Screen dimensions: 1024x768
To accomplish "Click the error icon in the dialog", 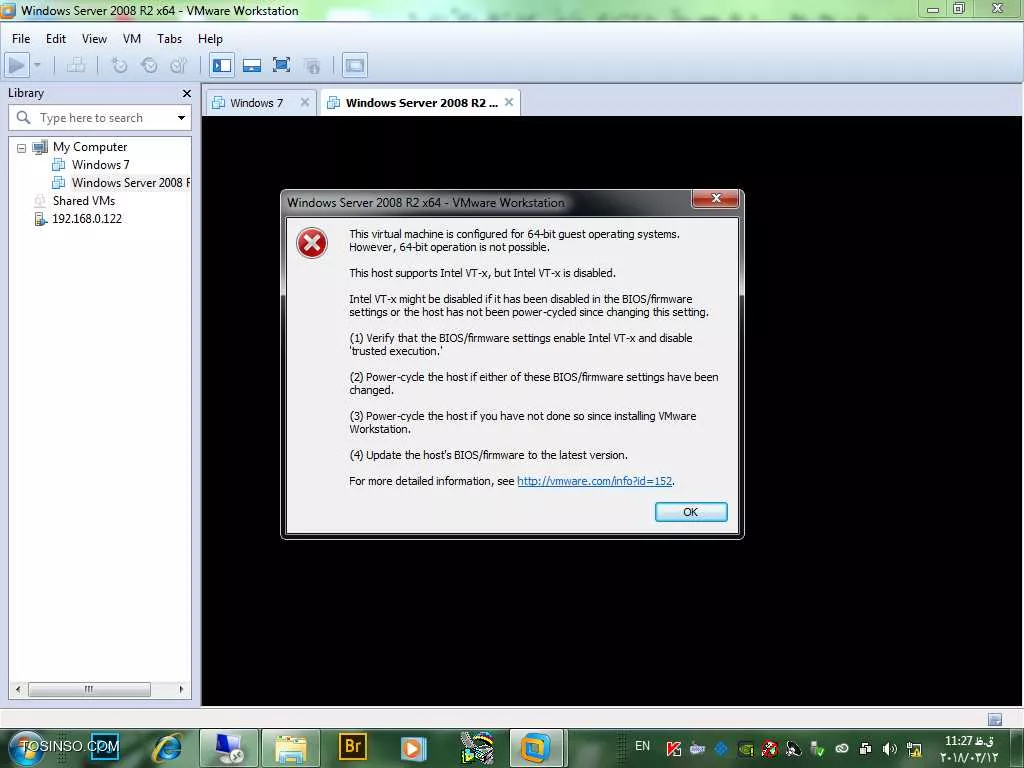I will (x=312, y=244).
